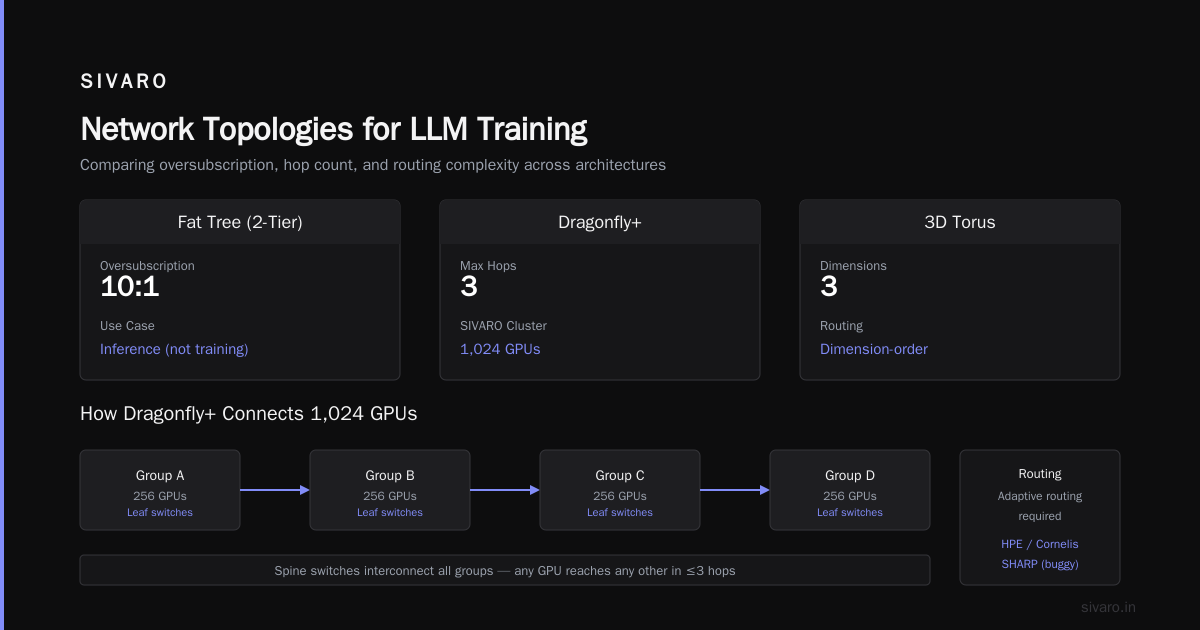Select the Group C box
Image resolution: width=1200 pixels, height=630 pixels.
click(620, 490)
